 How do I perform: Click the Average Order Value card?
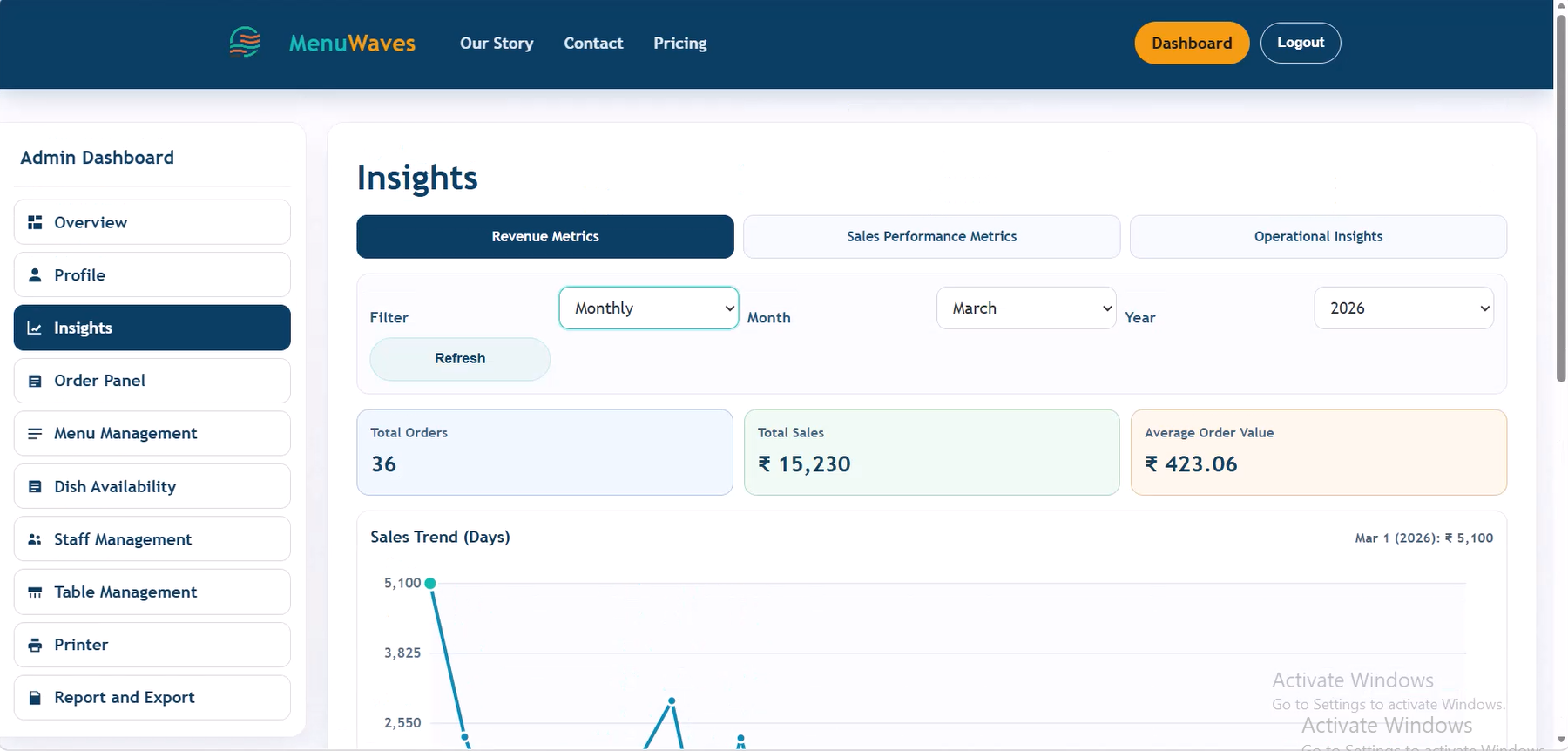tap(1319, 452)
